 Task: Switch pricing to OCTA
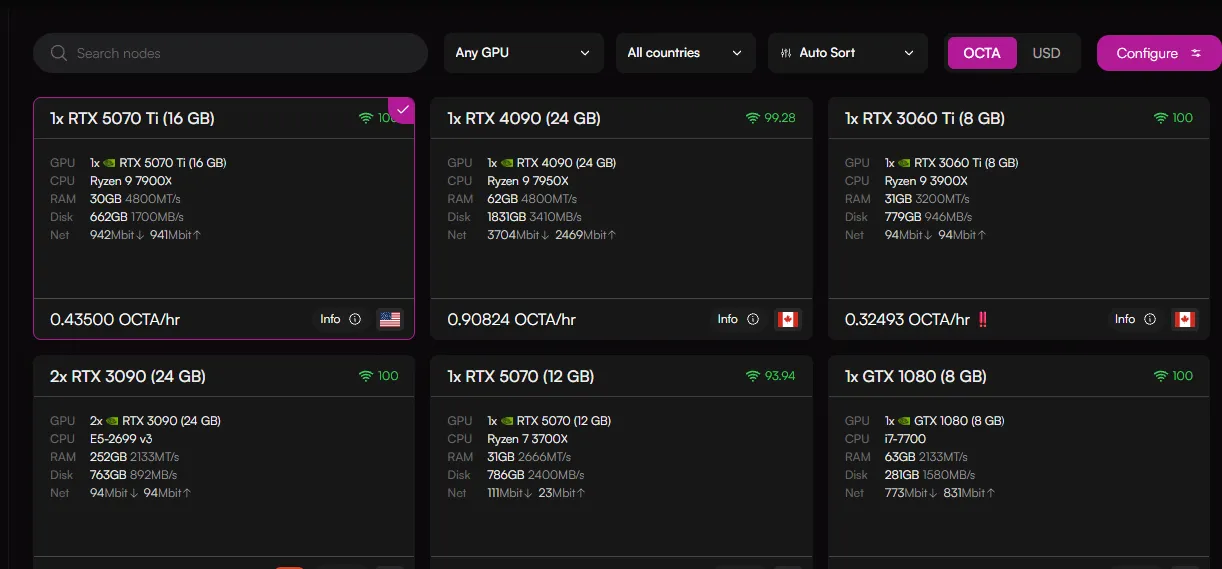982,53
